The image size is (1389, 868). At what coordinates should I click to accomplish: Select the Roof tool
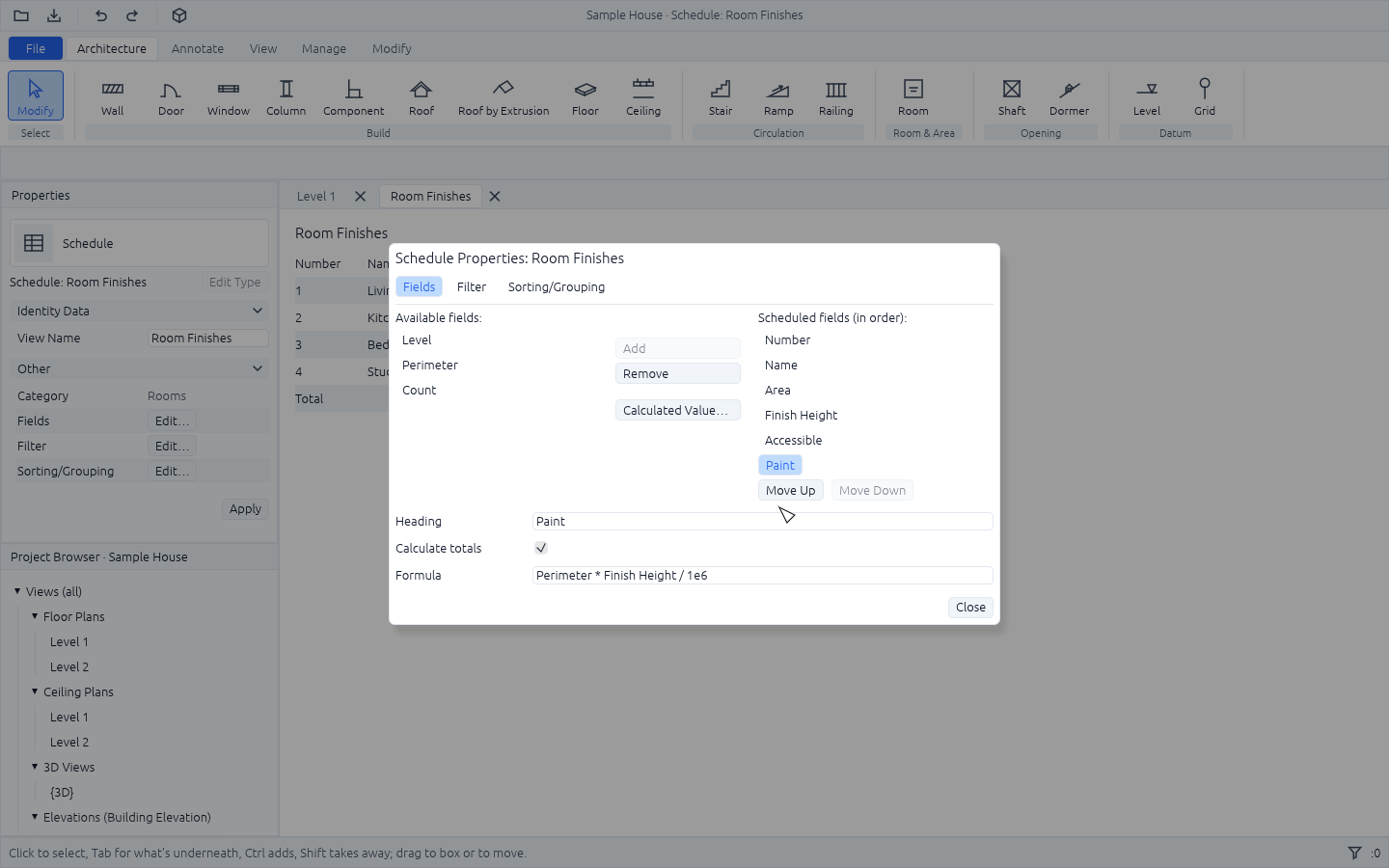[x=422, y=96]
